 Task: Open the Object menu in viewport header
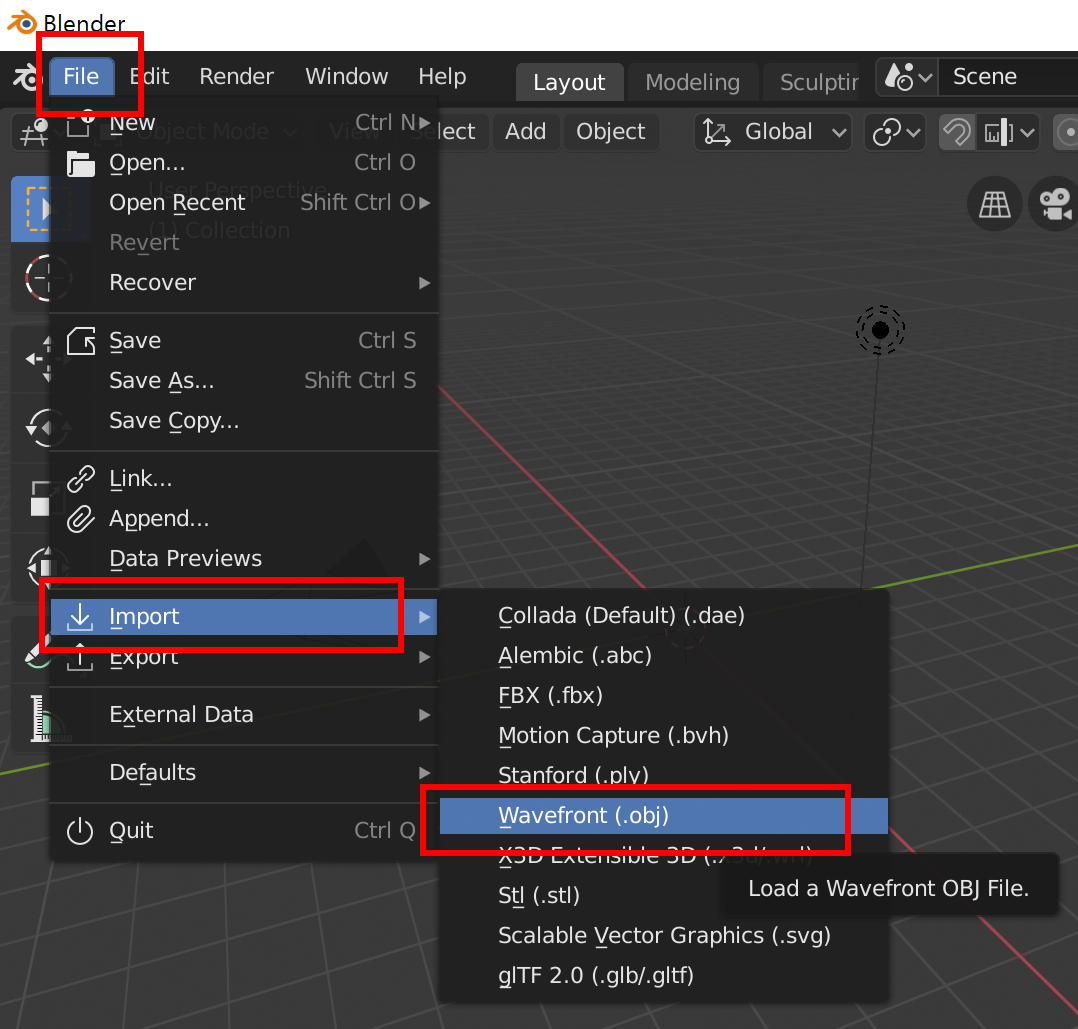pos(610,131)
